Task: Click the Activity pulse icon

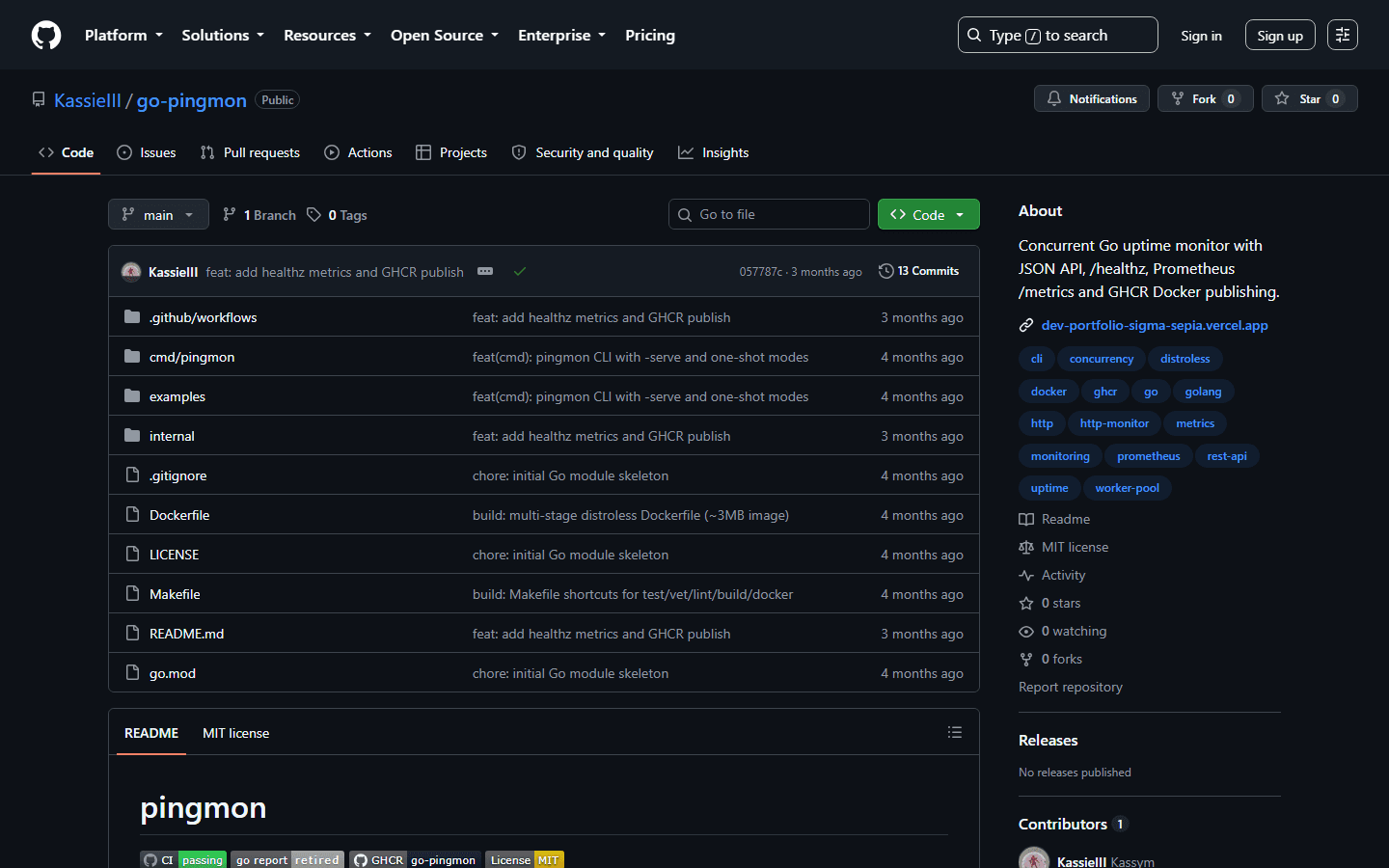Action: click(x=1026, y=576)
